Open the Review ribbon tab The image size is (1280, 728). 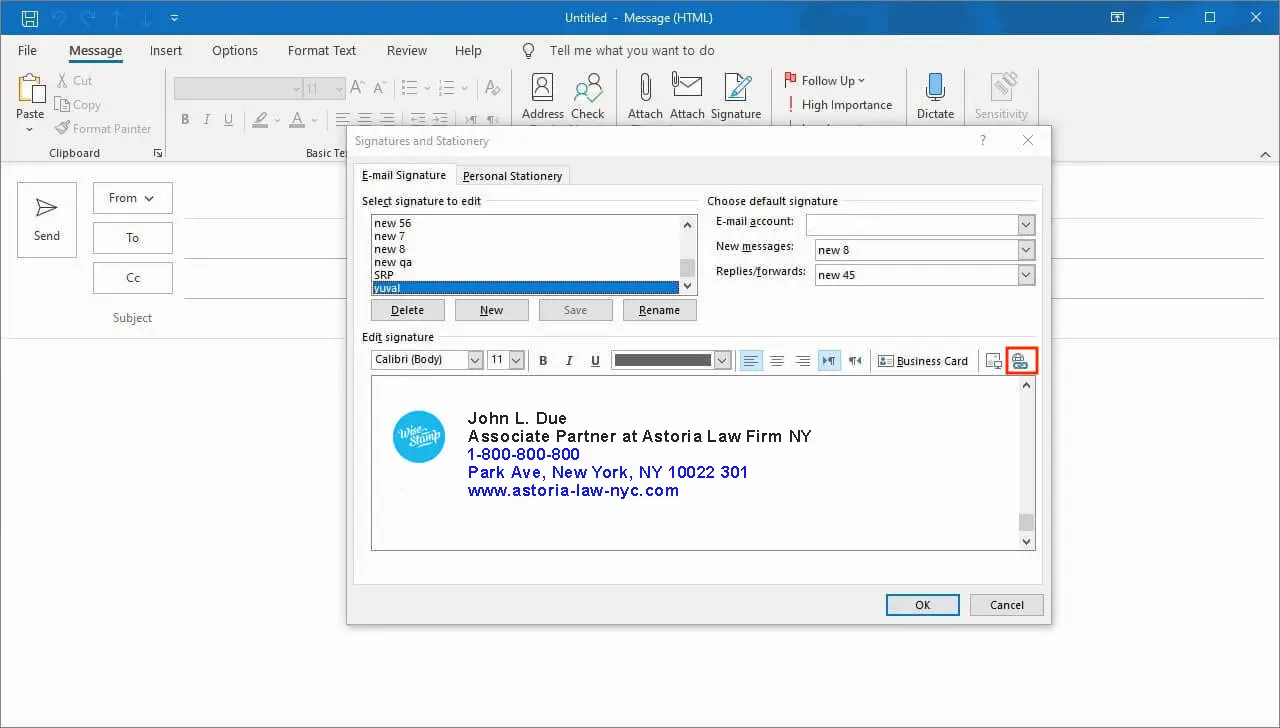(x=407, y=50)
